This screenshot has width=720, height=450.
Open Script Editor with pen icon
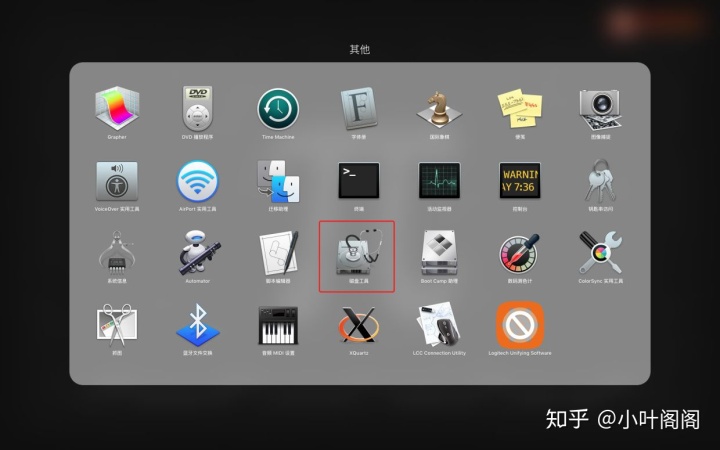(x=279, y=253)
